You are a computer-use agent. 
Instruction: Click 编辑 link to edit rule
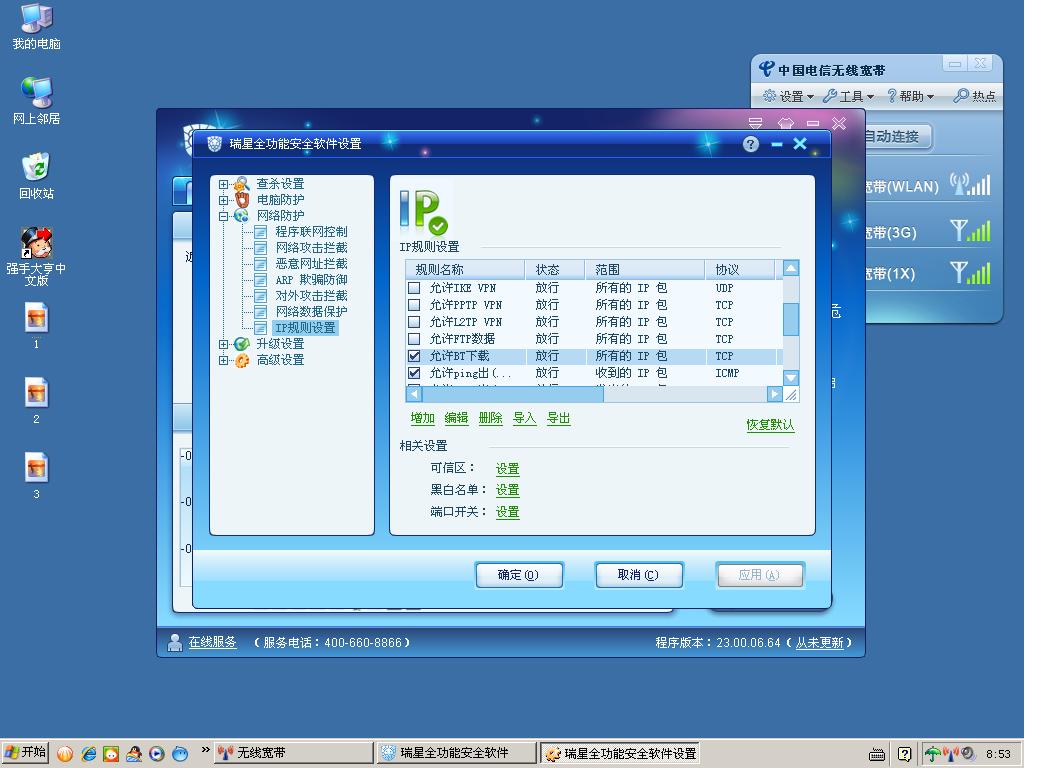point(456,418)
